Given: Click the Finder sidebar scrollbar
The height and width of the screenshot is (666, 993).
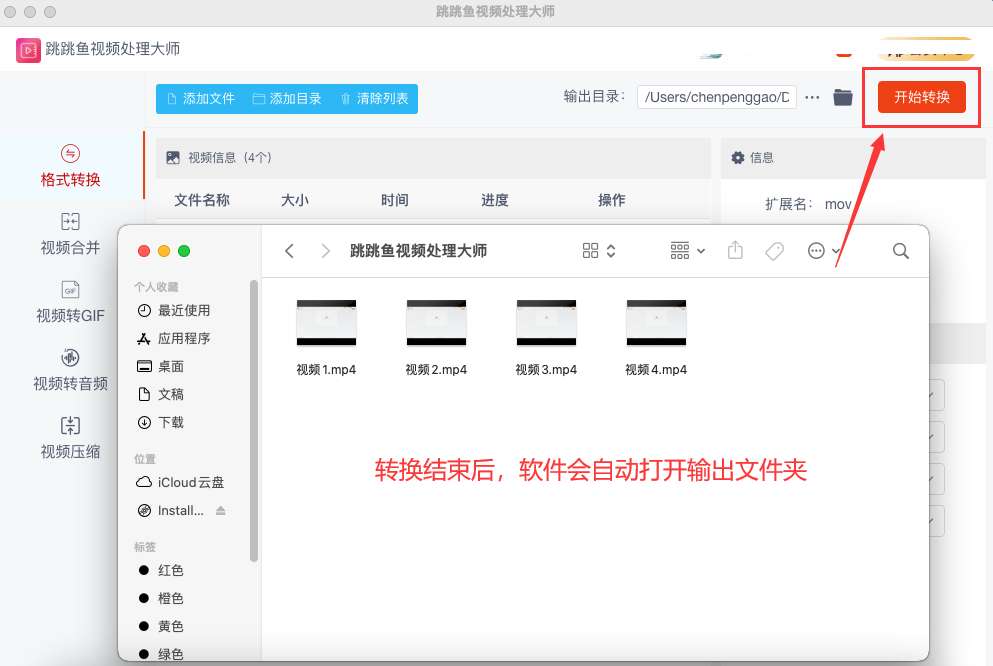Looking at the screenshot, I should [254, 421].
